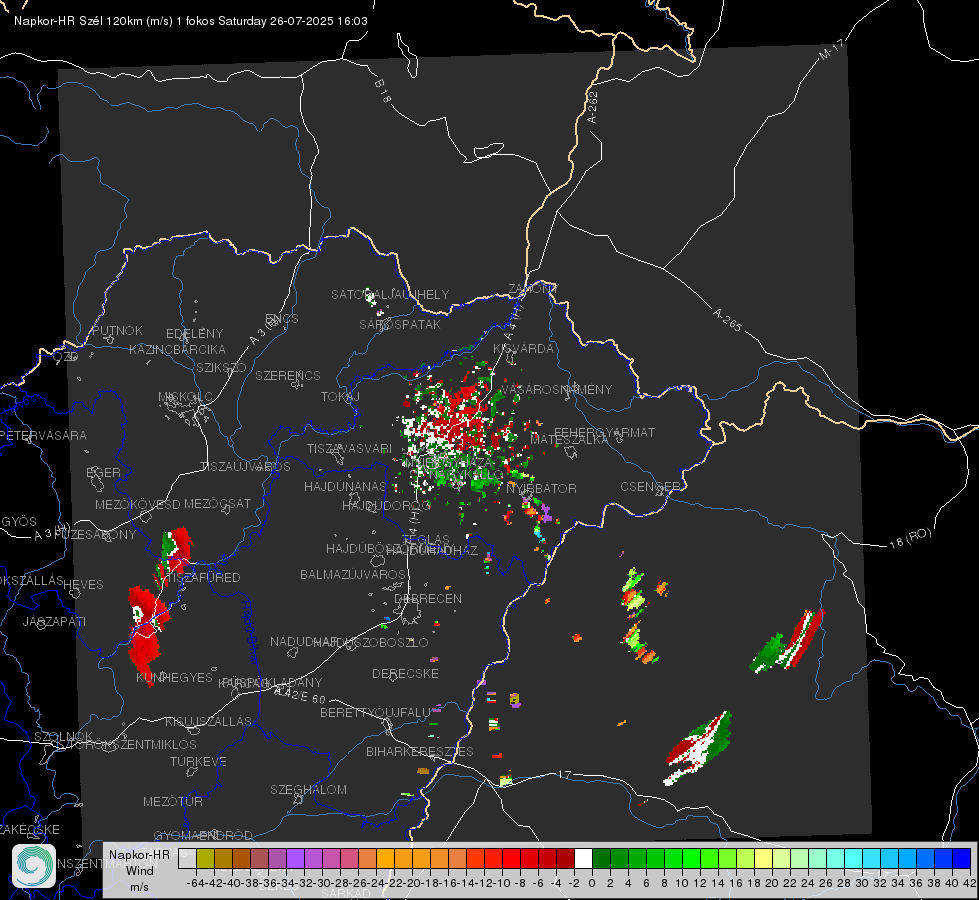
Task: Select the KISUJSZALLAS label
Action: coord(209,721)
